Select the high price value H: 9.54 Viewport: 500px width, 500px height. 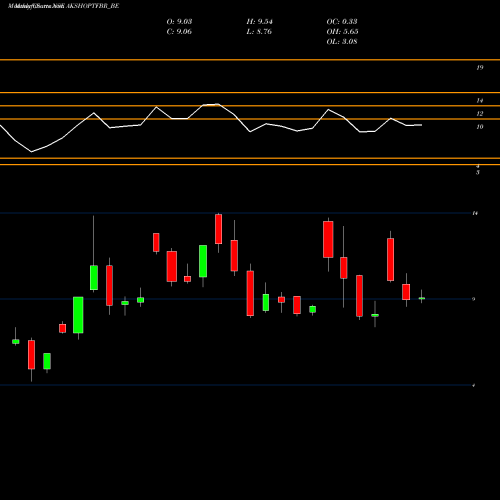point(259,22)
